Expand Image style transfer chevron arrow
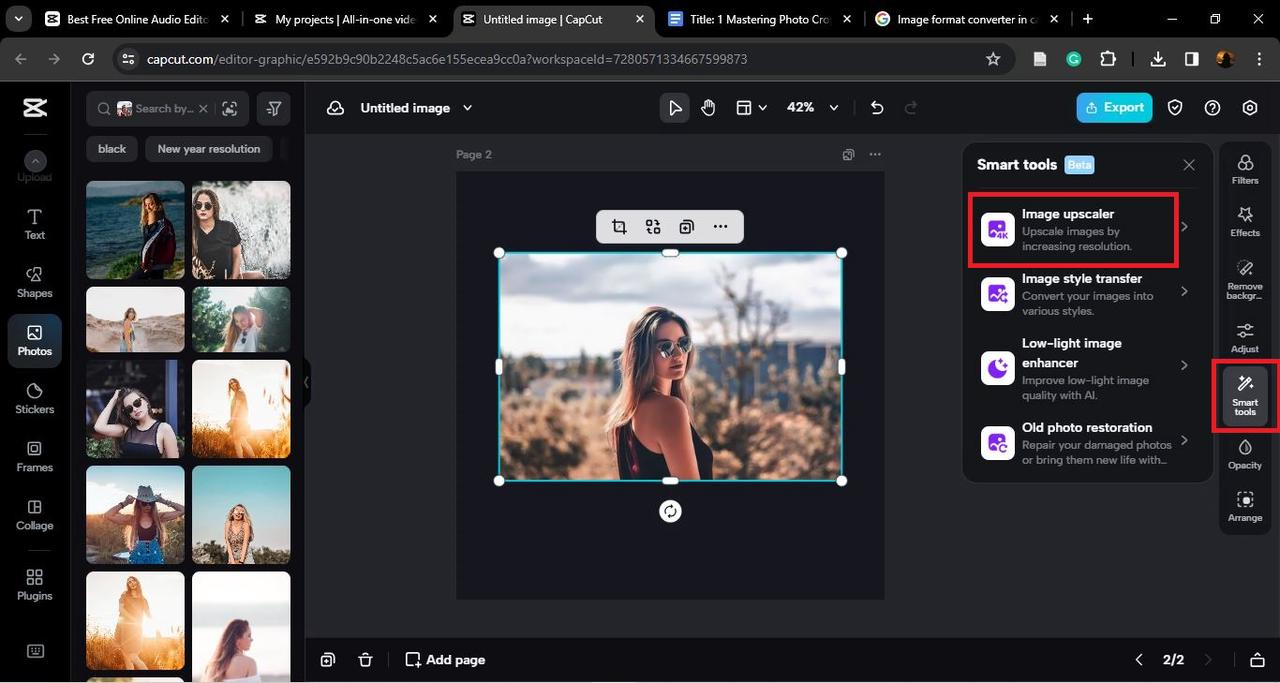 click(x=1185, y=292)
